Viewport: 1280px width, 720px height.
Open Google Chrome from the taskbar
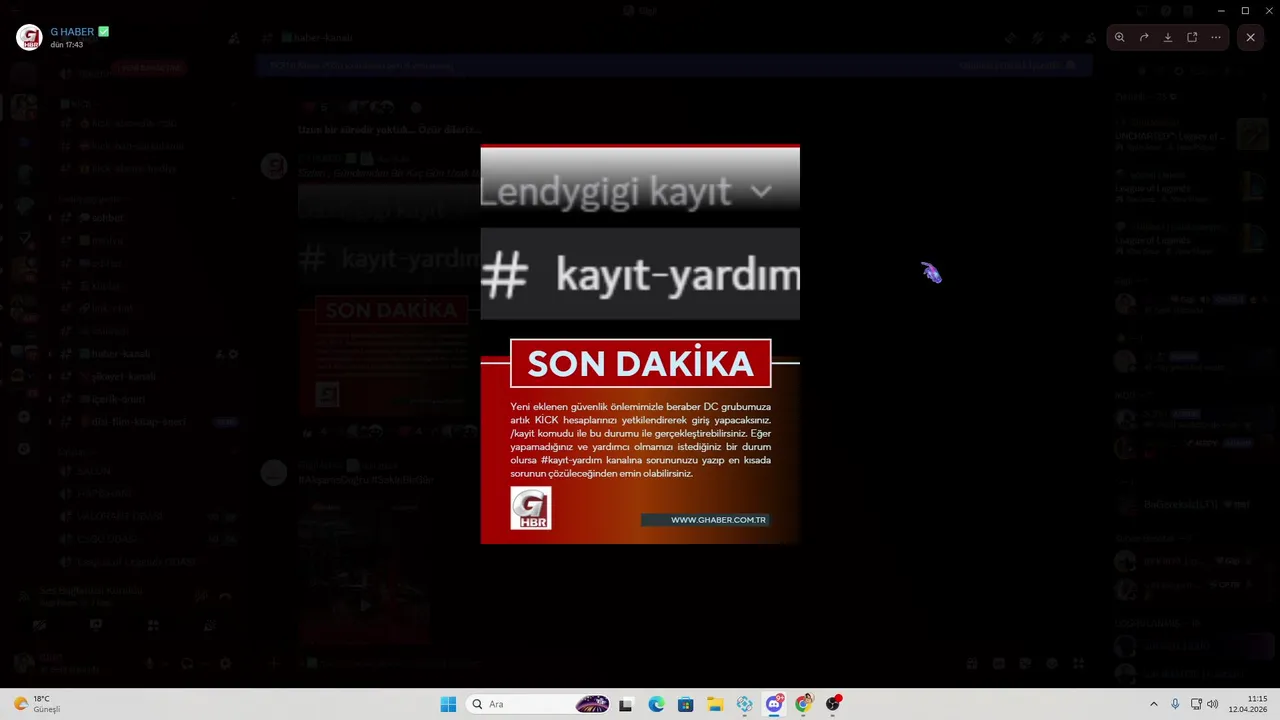(x=803, y=704)
